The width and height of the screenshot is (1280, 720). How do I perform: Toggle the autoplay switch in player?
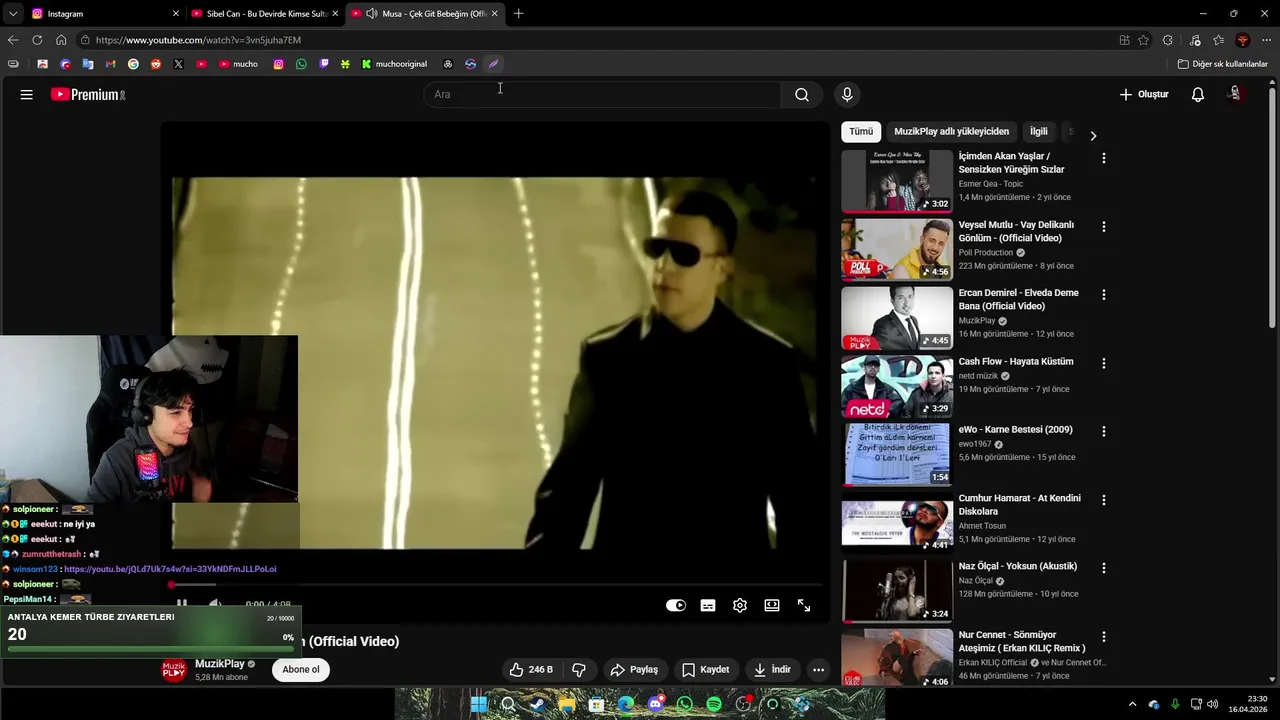coord(676,605)
